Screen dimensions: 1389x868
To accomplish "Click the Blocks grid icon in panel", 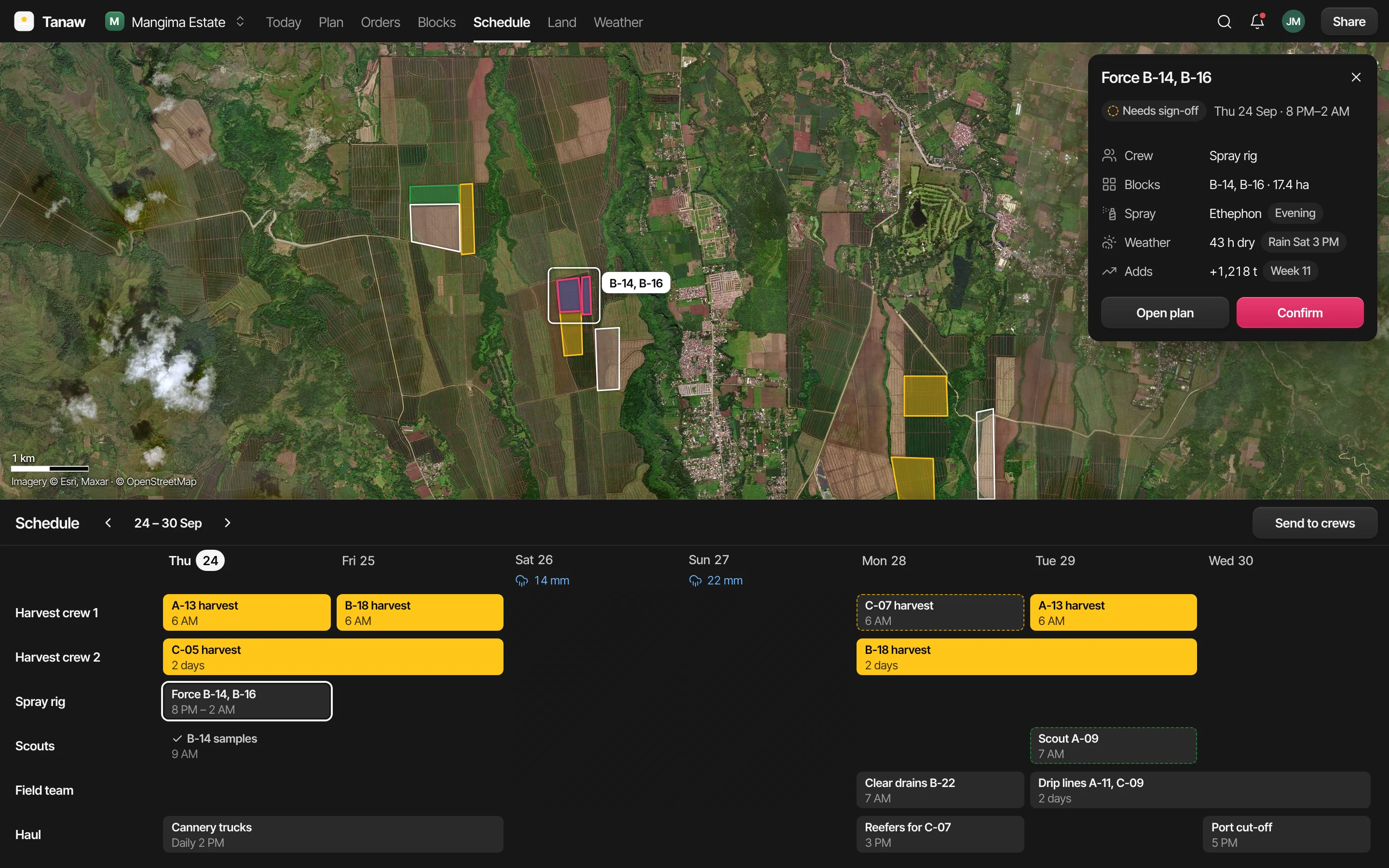I will click(1109, 185).
